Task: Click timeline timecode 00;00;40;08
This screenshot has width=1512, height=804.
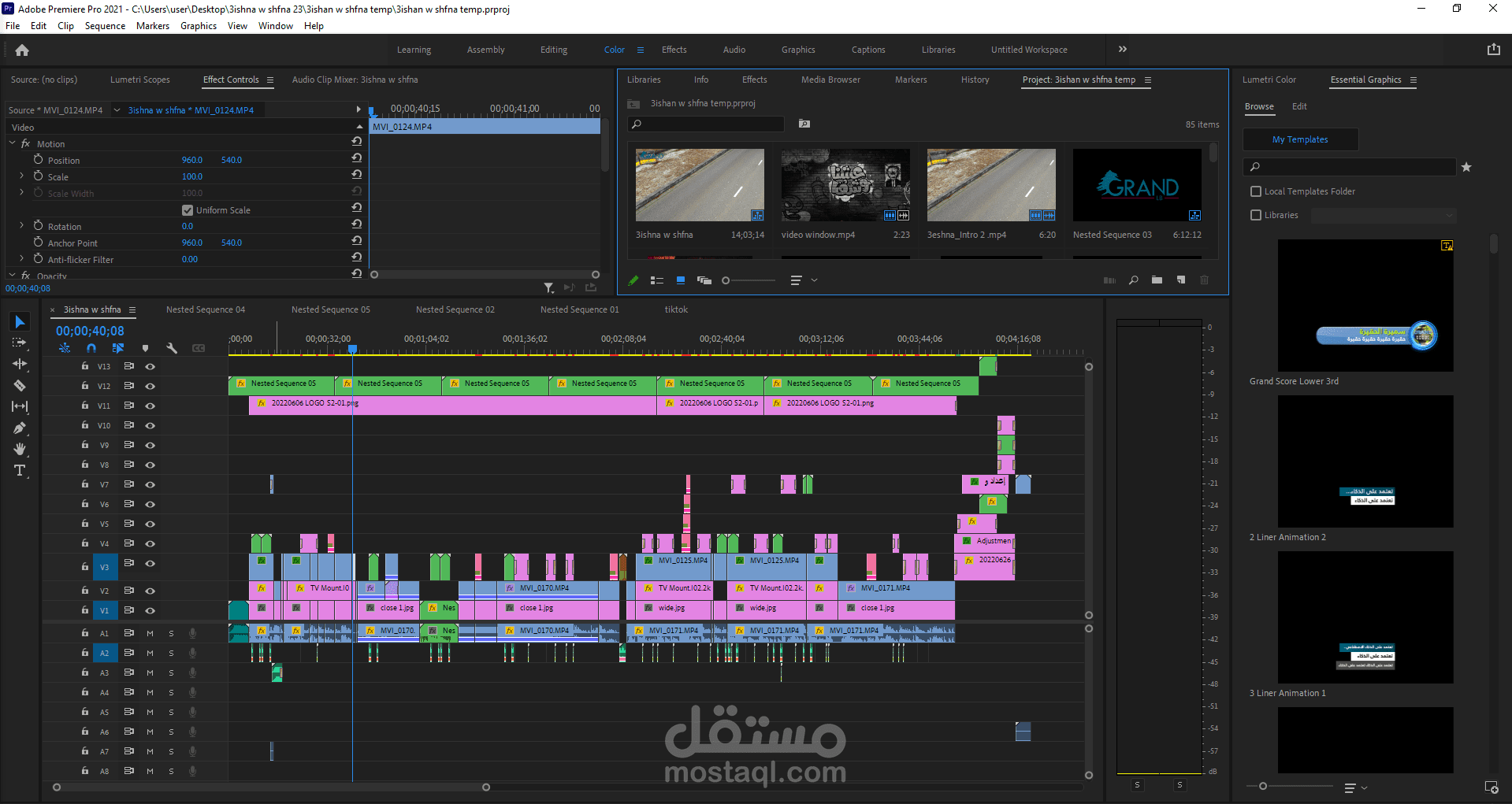Action: [x=90, y=332]
